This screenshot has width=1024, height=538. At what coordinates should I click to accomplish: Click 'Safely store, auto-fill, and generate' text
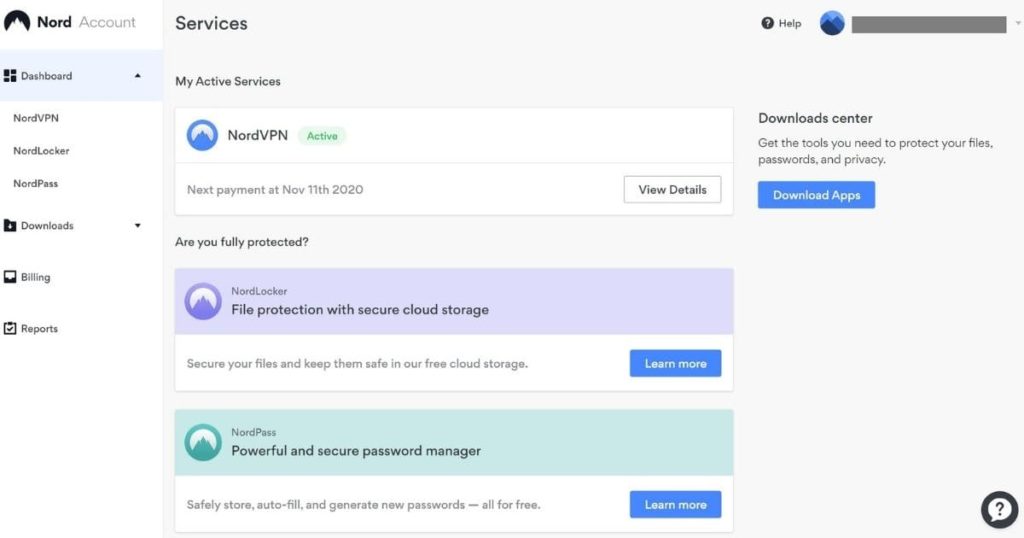coord(364,504)
